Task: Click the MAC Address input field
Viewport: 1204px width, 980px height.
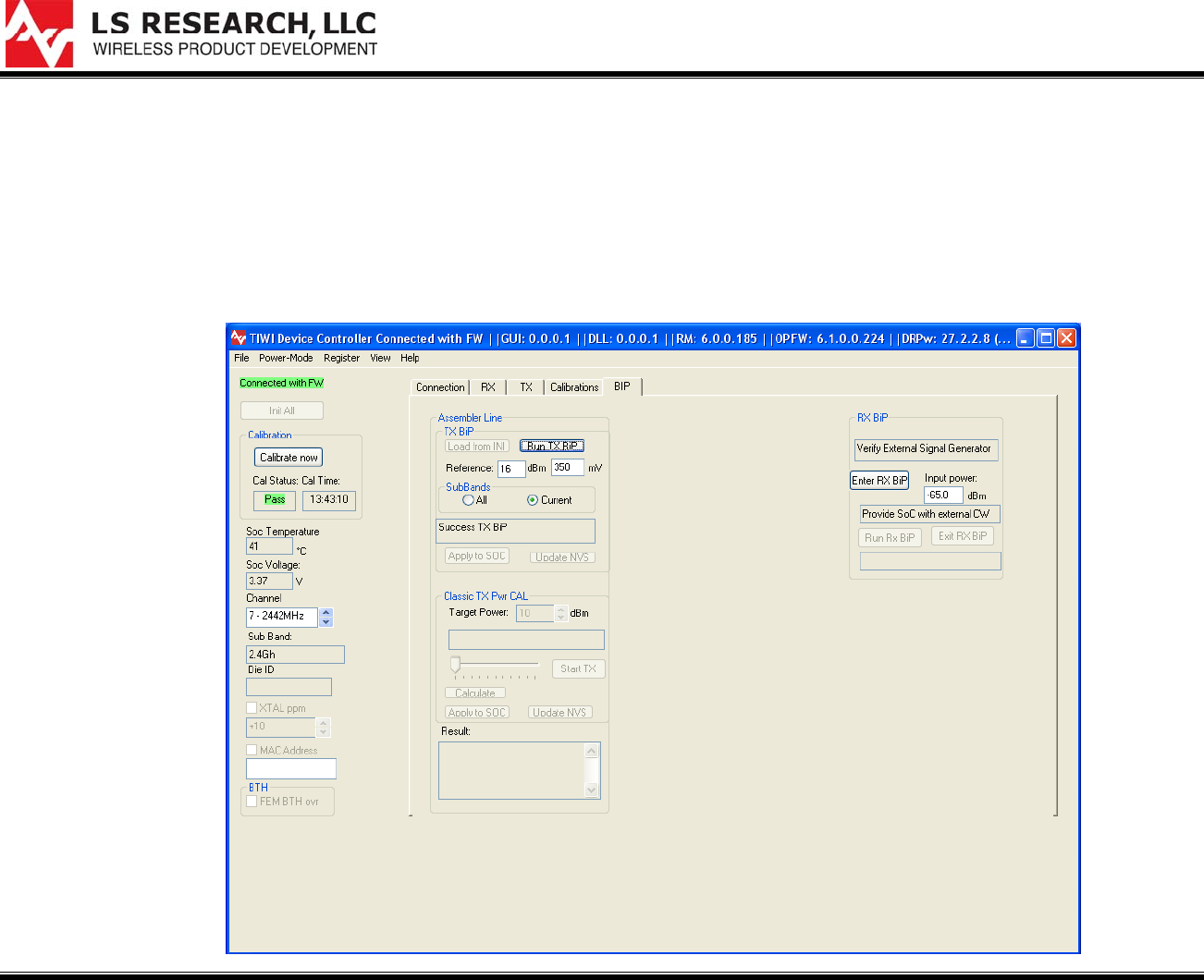Action: click(291, 768)
